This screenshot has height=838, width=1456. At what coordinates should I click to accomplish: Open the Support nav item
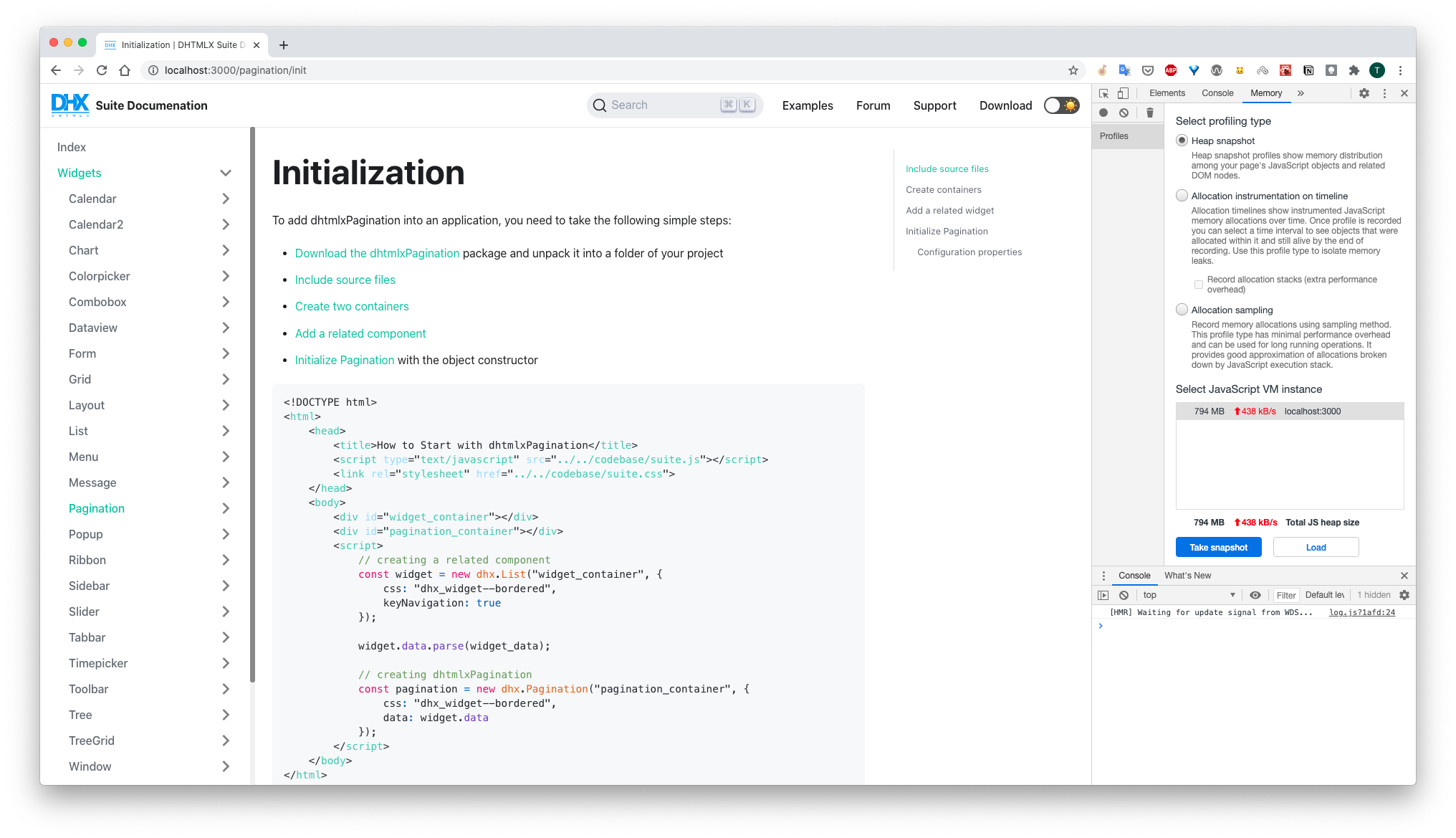pyautogui.click(x=934, y=105)
